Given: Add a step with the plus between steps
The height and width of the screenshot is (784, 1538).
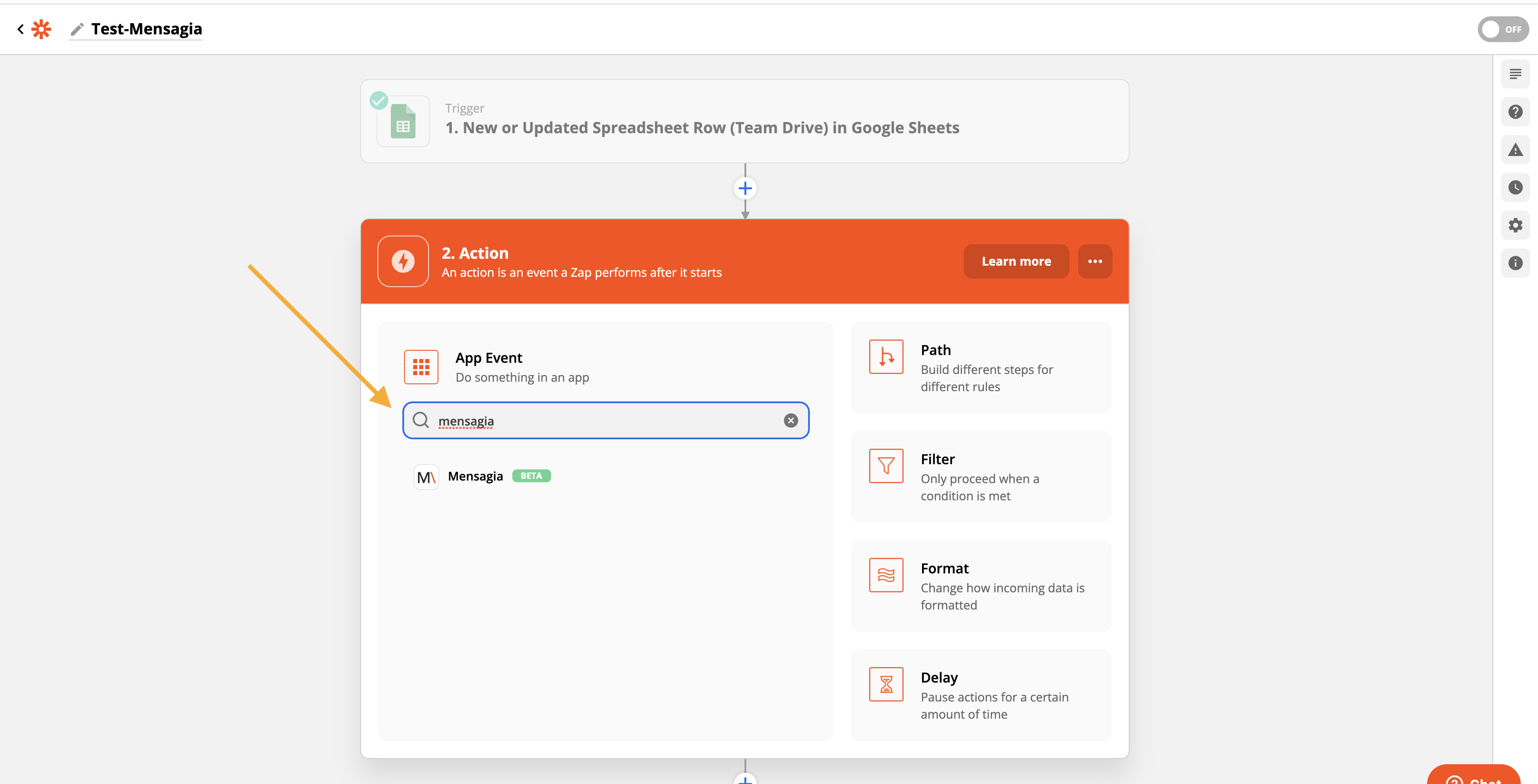Looking at the screenshot, I should pos(744,189).
